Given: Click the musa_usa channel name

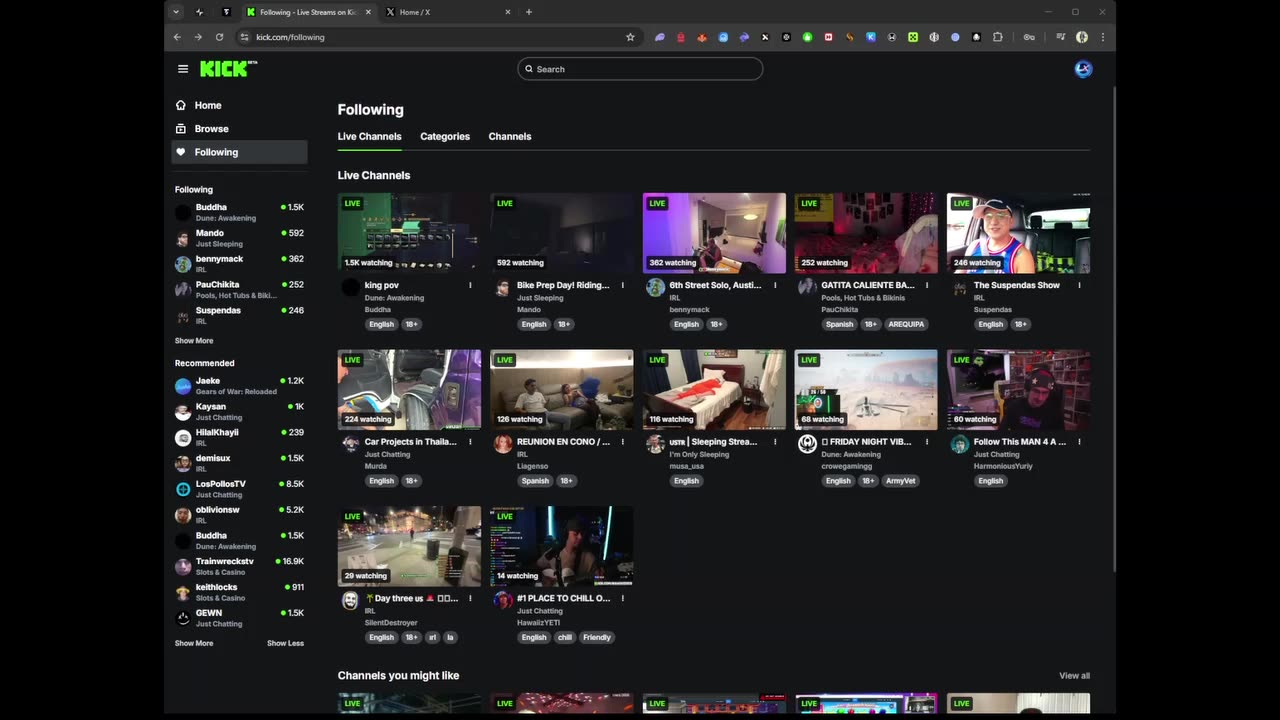Looking at the screenshot, I should click(687, 466).
